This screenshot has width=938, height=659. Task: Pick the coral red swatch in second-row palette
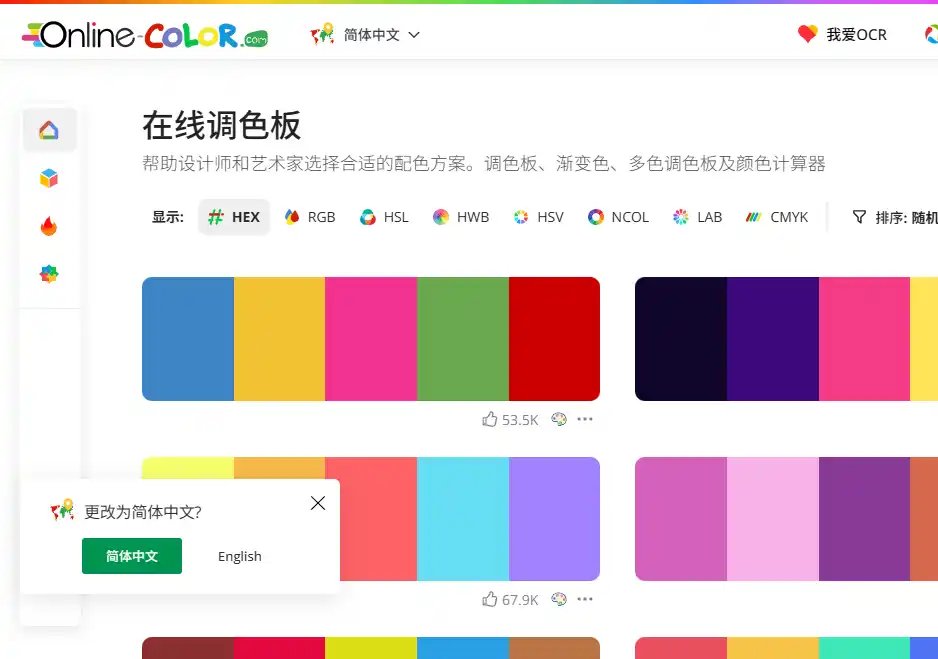(x=378, y=519)
